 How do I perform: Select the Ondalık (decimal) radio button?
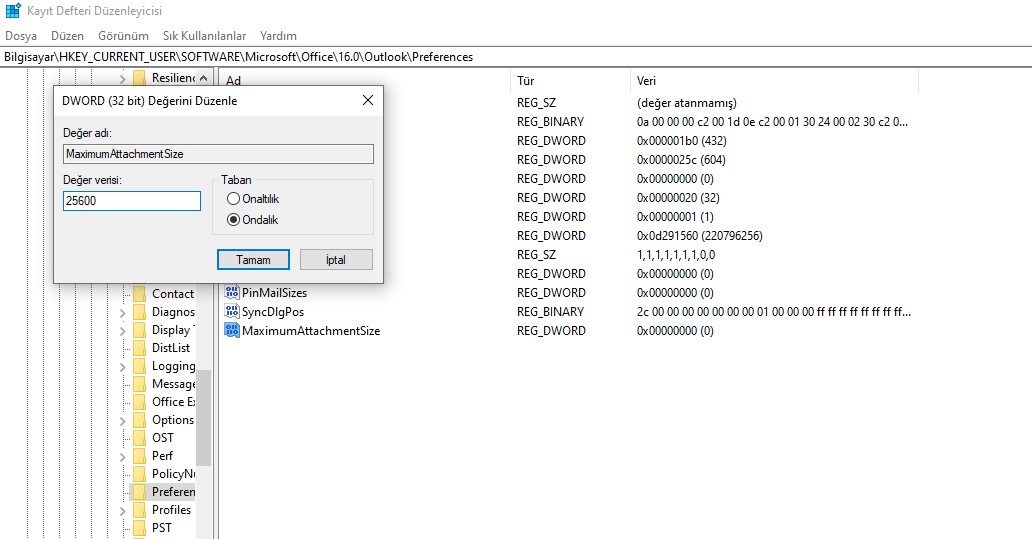point(234,220)
